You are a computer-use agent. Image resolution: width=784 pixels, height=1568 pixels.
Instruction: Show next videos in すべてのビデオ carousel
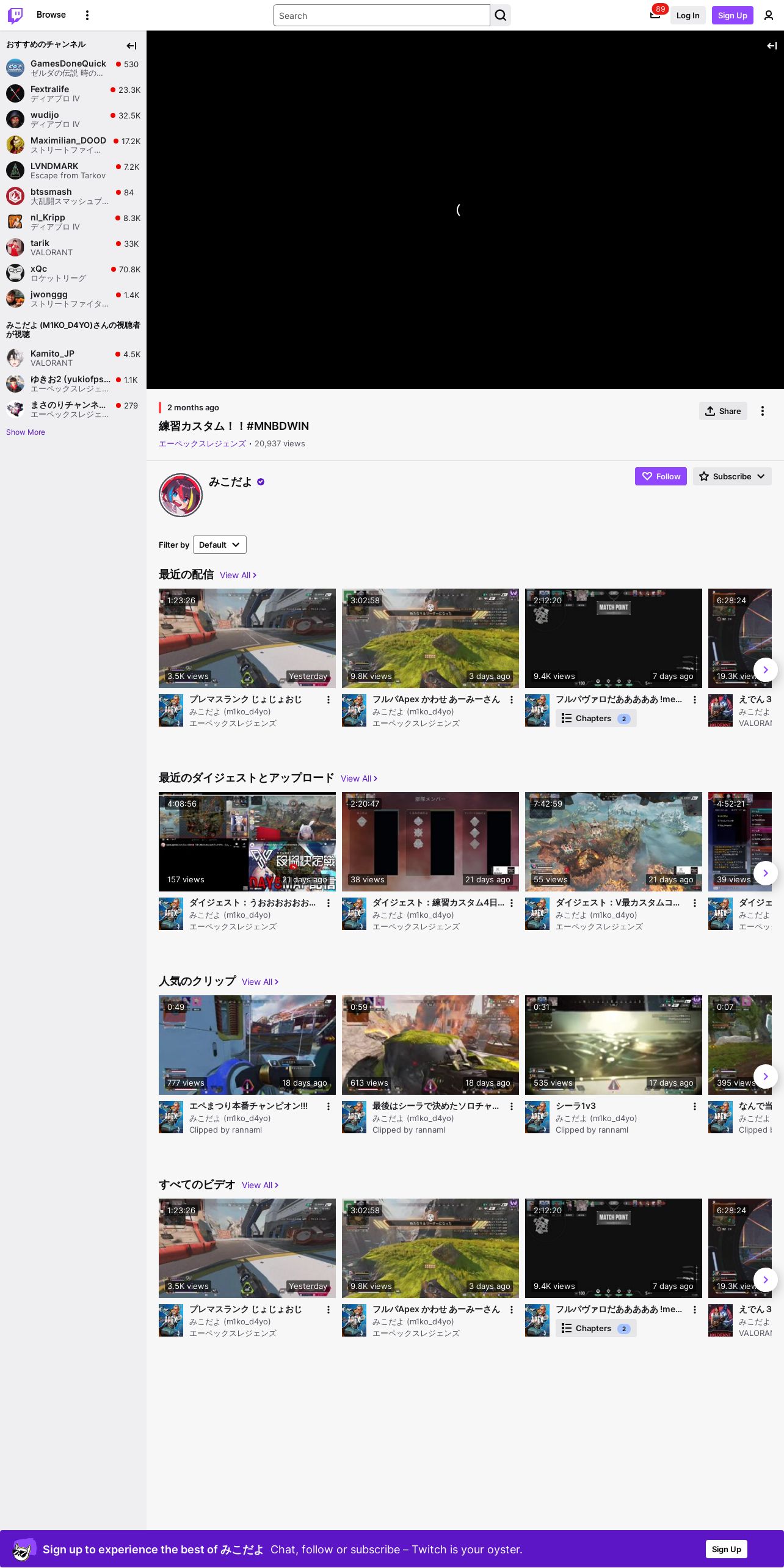(x=766, y=1280)
